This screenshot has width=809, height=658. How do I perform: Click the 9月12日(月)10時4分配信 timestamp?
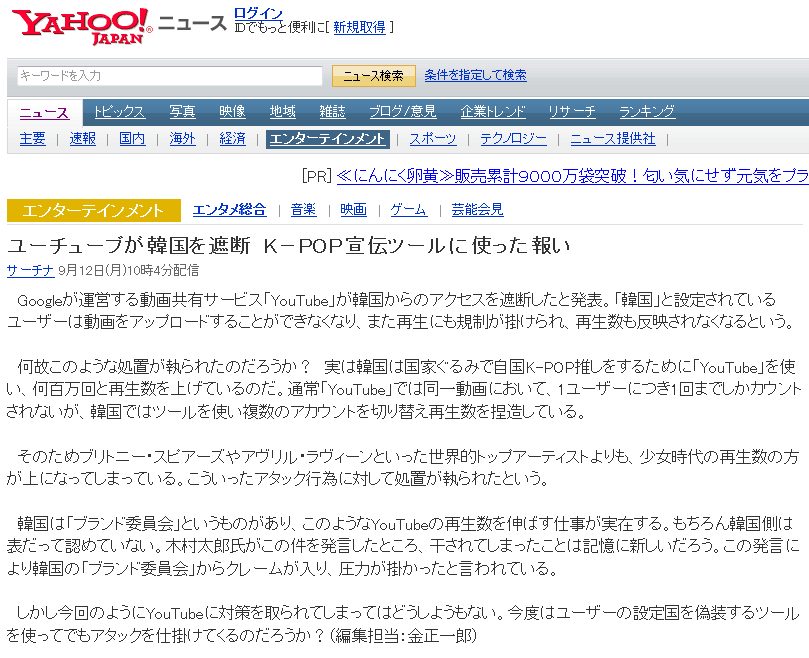[128, 270]
